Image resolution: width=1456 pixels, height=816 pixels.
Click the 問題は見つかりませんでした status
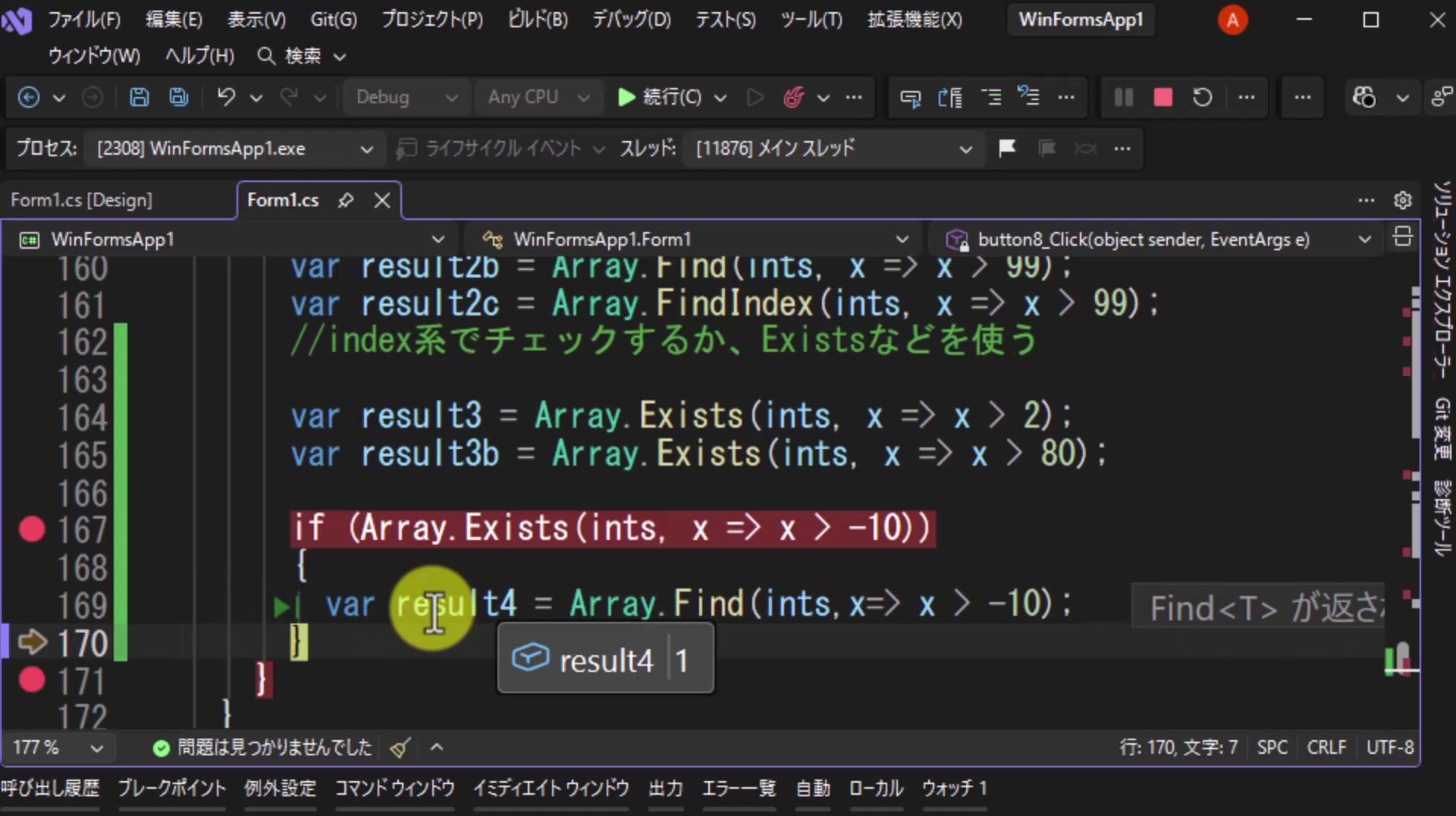point(262,748)
